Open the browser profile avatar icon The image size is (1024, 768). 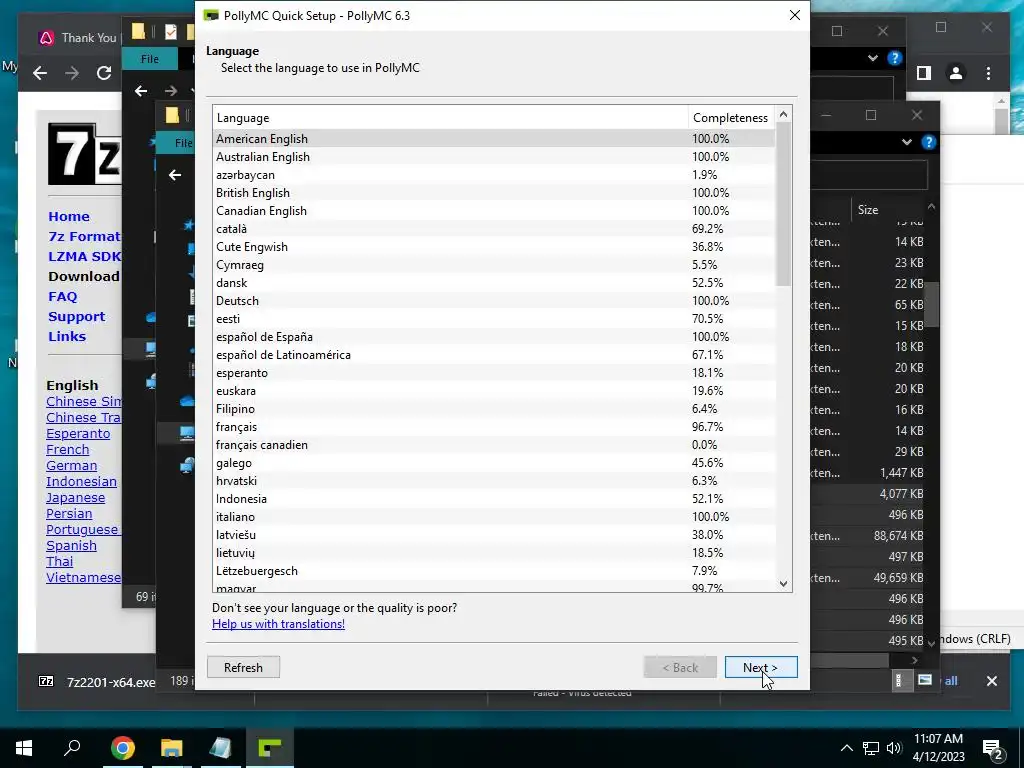pos(956,73)
